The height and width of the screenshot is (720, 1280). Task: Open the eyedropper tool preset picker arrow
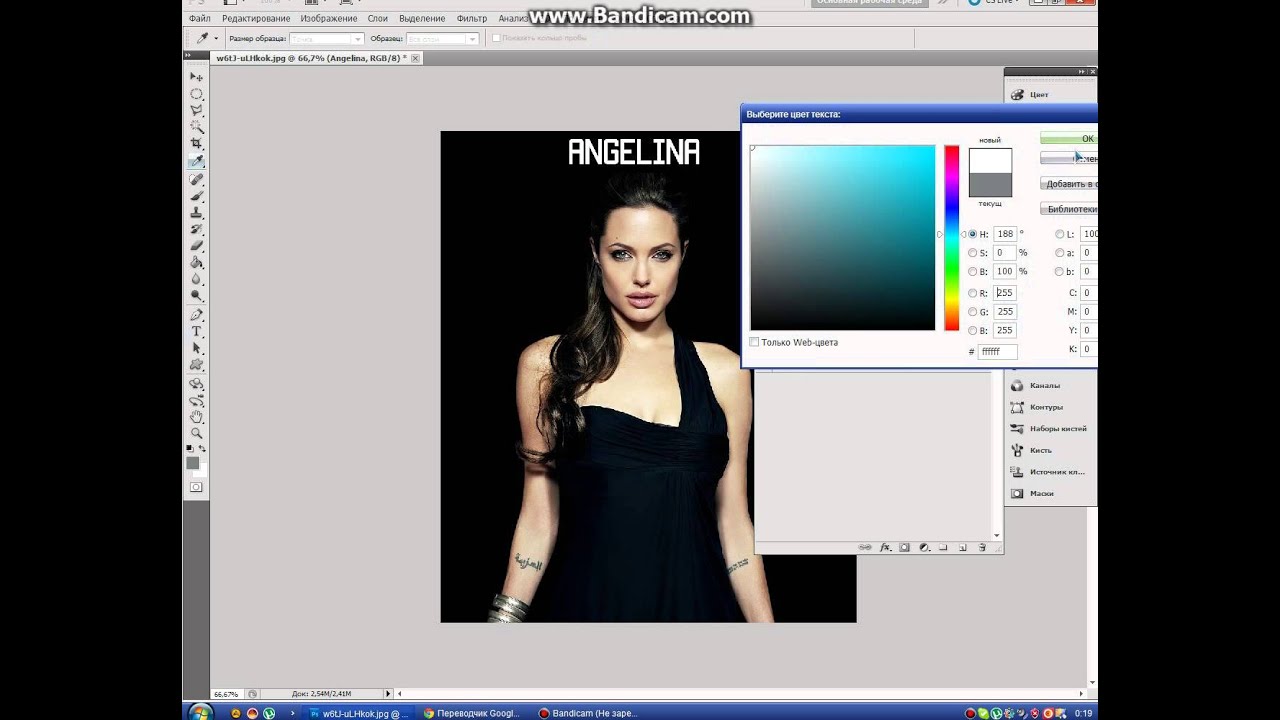click(x=216, y=38)
